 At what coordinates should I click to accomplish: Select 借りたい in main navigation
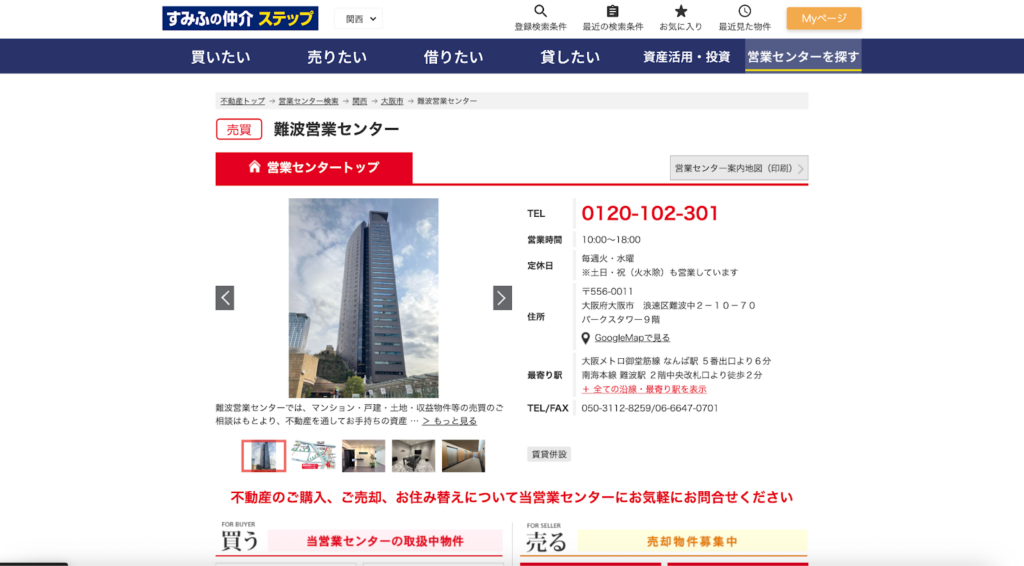[x=453, y=57]
